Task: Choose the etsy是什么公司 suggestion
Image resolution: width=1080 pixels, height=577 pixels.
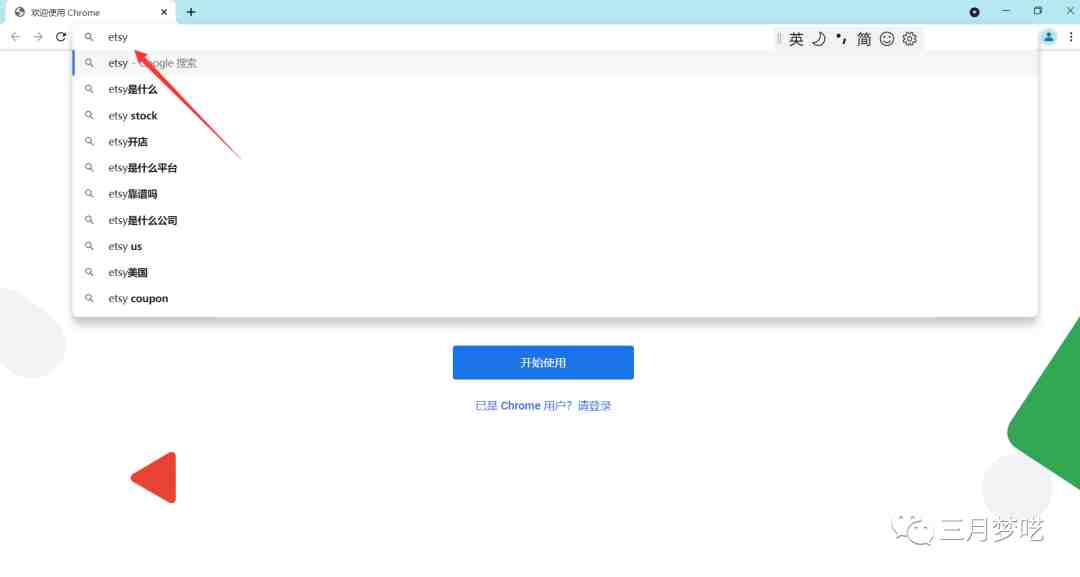Action: (x=555, y=220)
